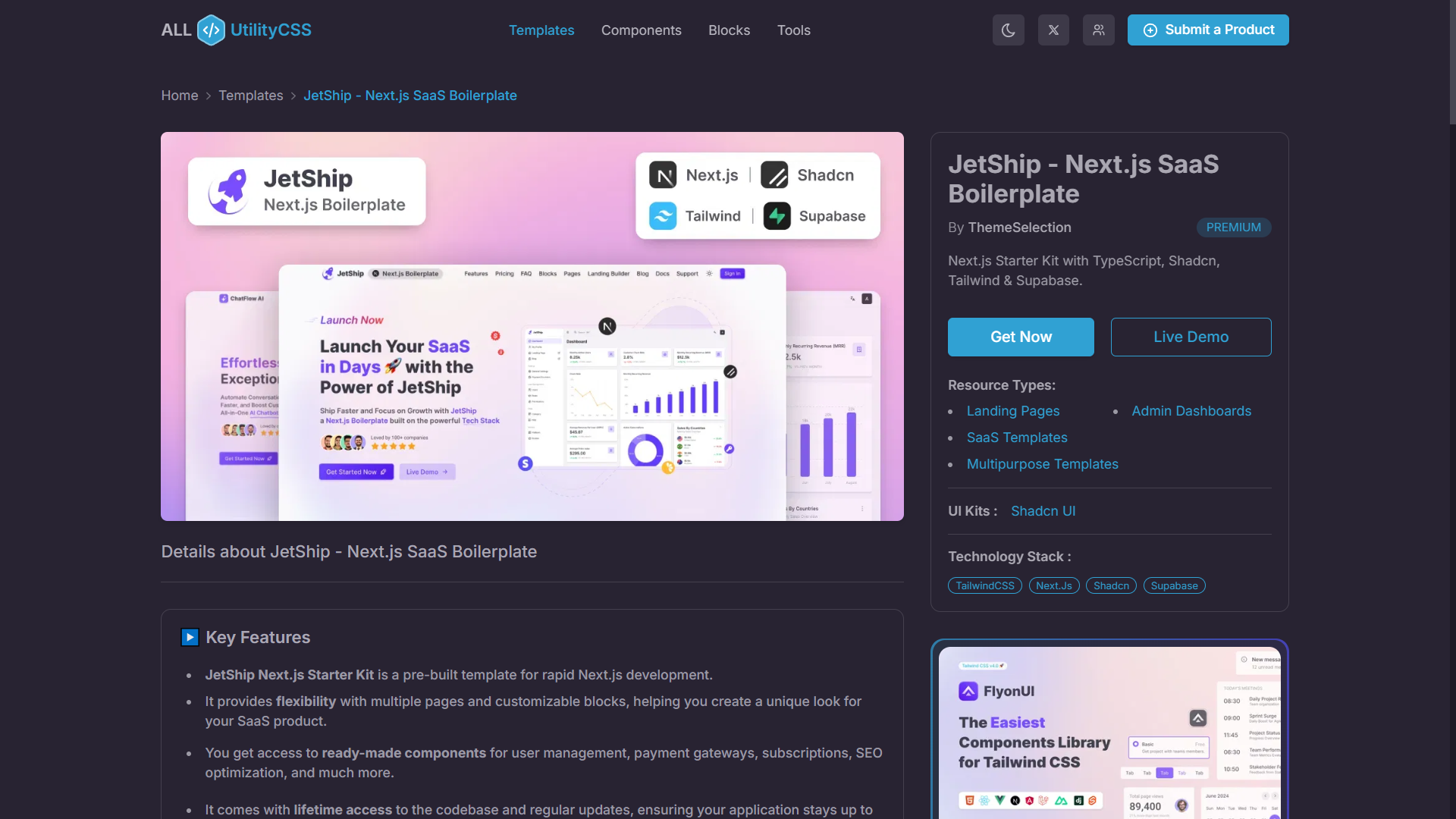Screen dimensions: 1456x819
Task: Click the JetShip rocket logo in preview
Action: [x=228, y=191]
